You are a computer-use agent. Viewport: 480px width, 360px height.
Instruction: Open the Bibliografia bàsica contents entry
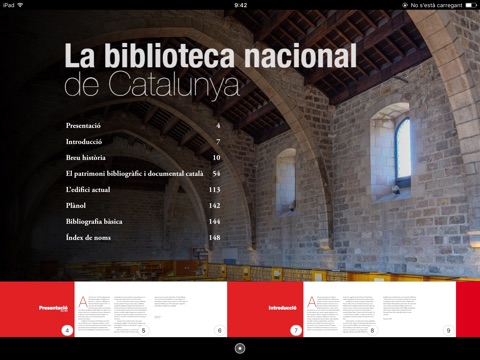(x=143, y=222)
